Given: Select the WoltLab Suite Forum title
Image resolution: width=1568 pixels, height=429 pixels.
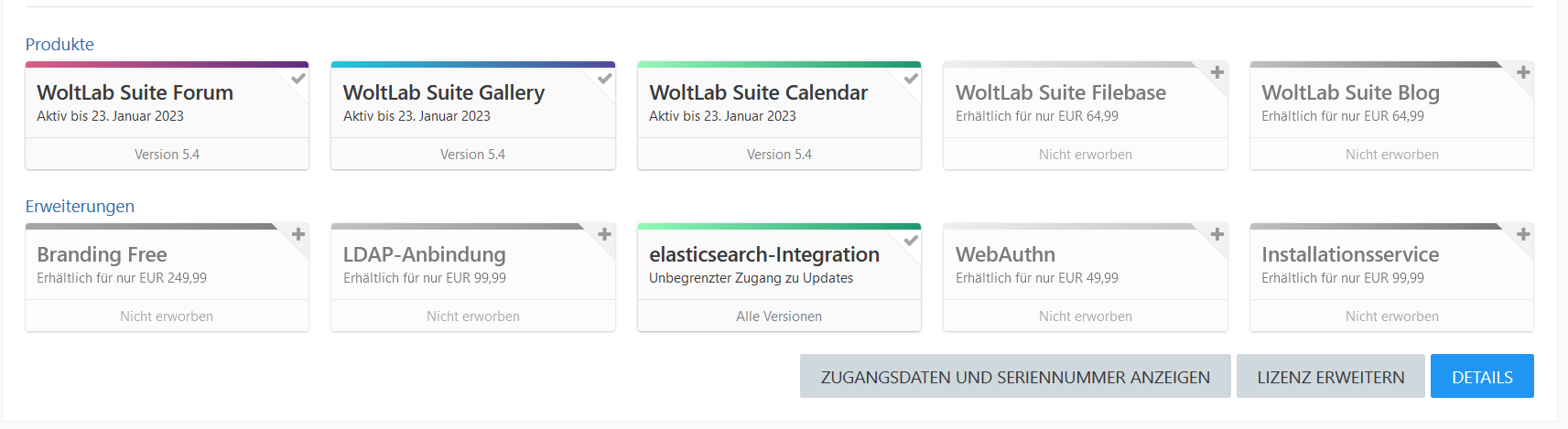Looking at the screenshot, I should pos(135,92).
